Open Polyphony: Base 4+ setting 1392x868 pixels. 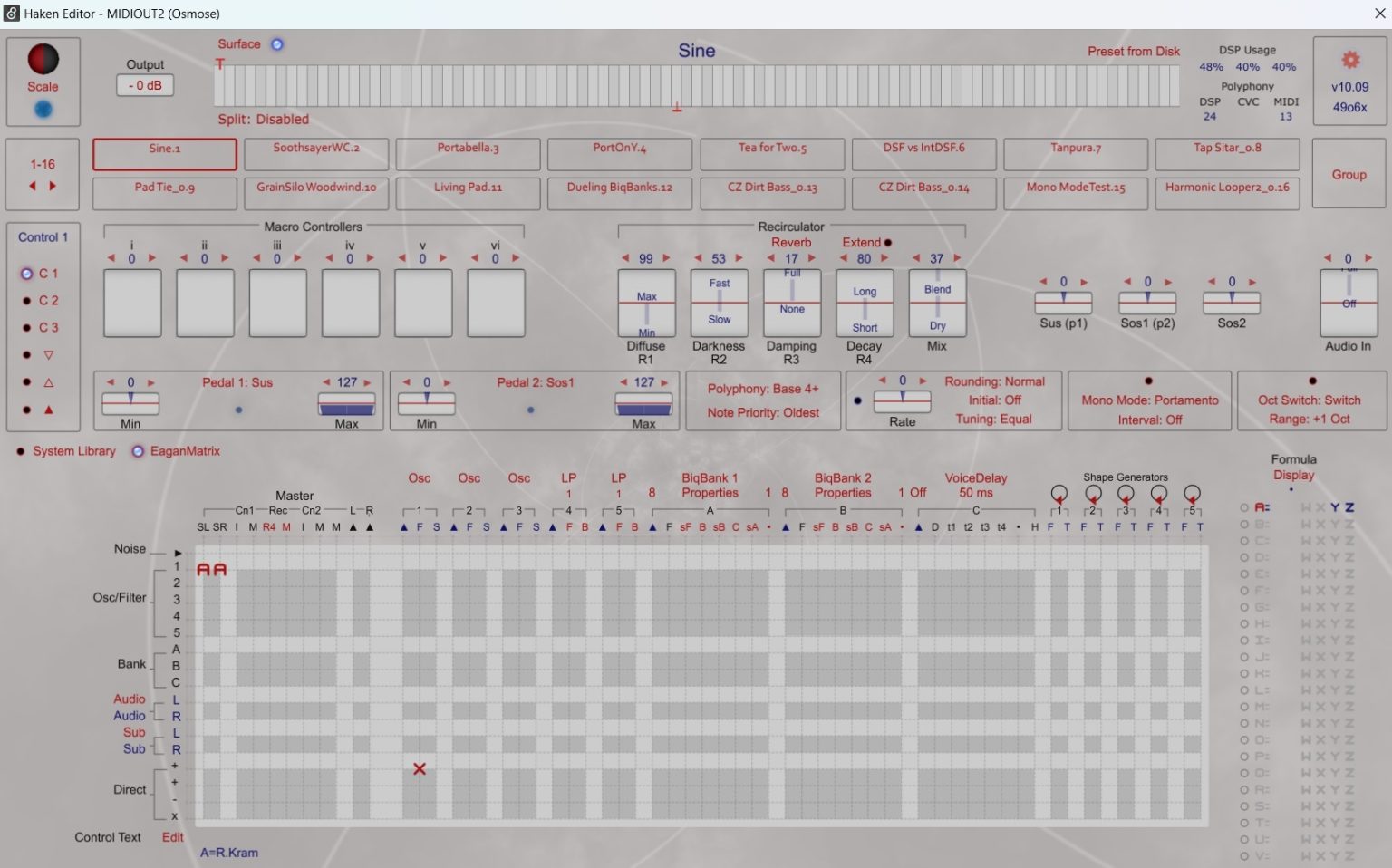point(763,389)
